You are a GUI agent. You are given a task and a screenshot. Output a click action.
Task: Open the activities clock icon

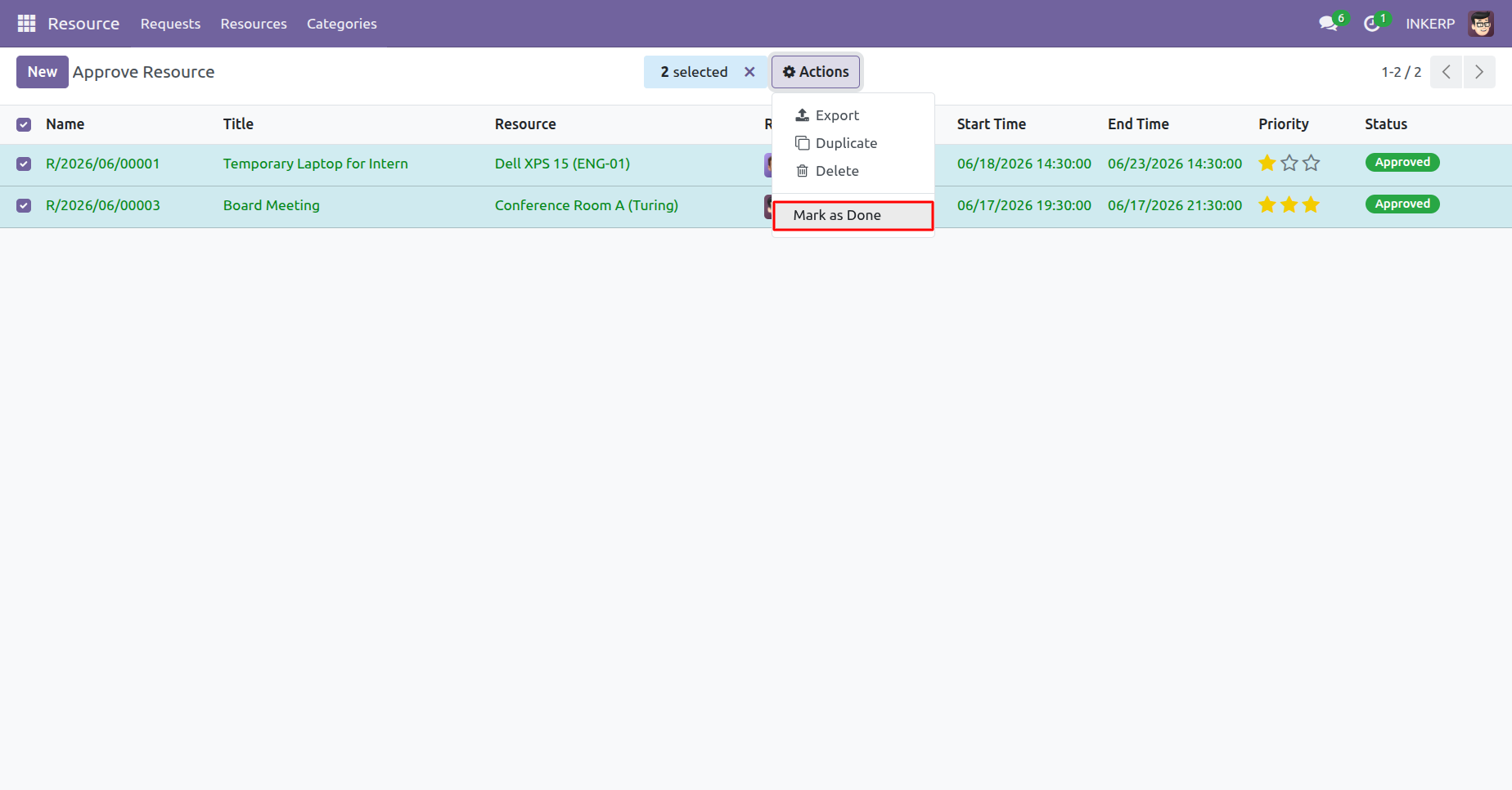point(1372,24)
